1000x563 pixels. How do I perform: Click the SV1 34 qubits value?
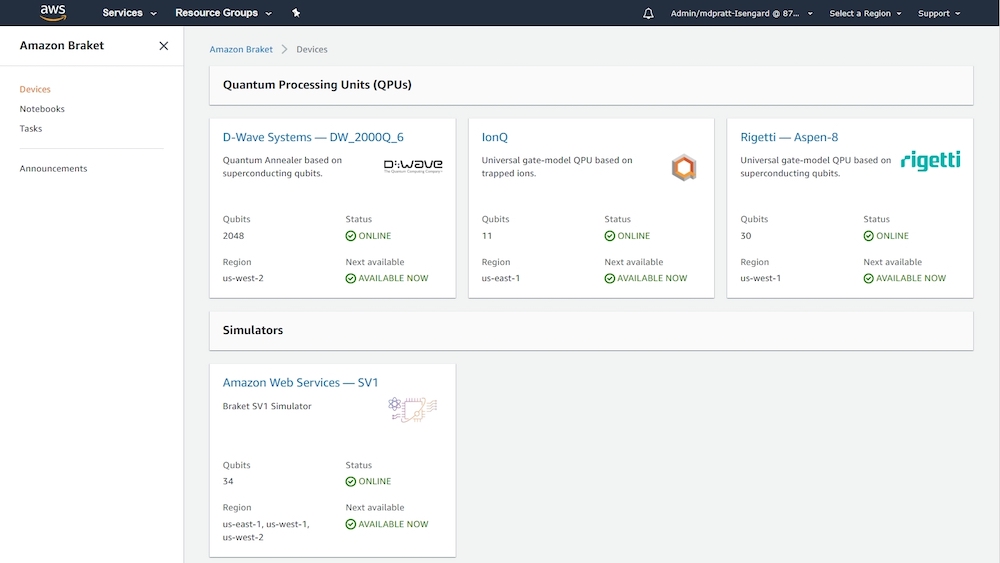tap(228, 481)
